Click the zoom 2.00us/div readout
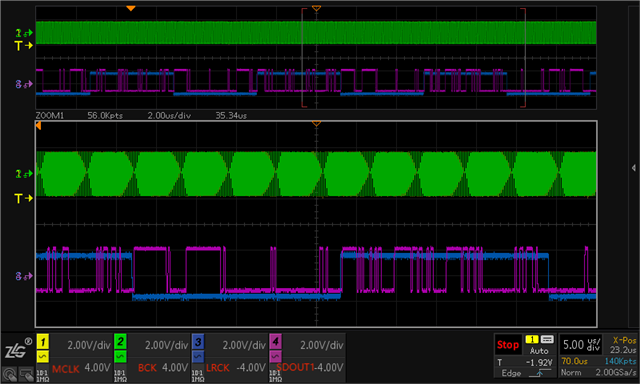The height and width of the screenshot is (384, 640). click(169, 115)
